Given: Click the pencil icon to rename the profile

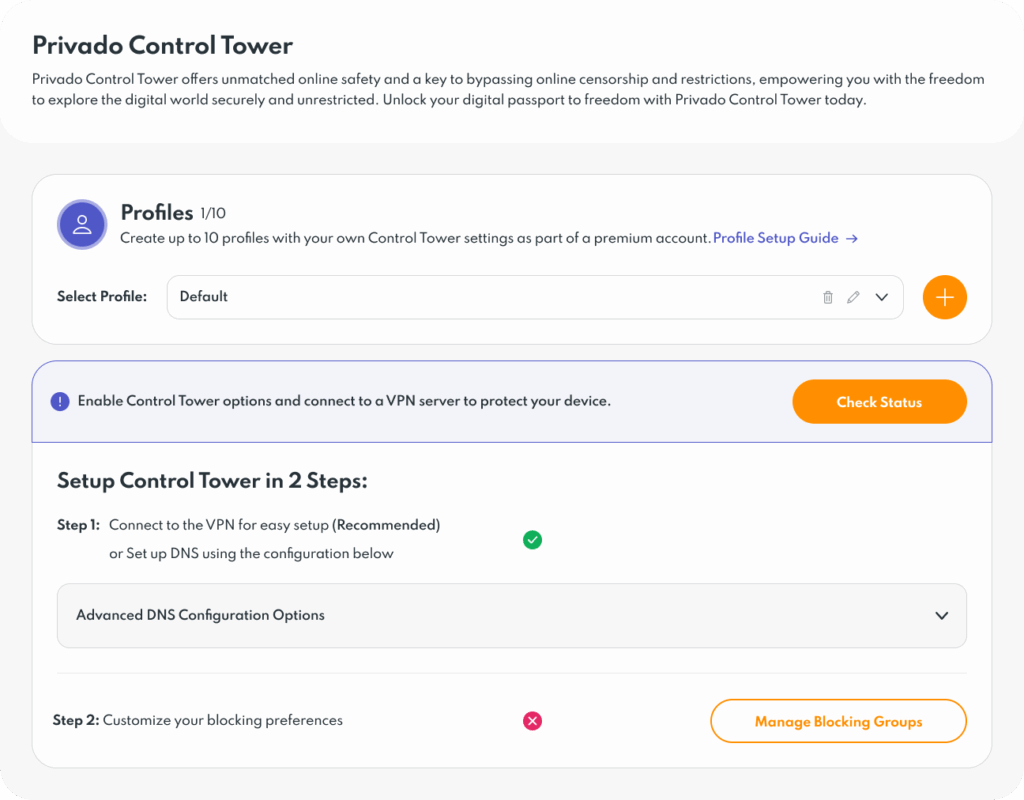Looking at the screenshot, I should click(853, 297).
